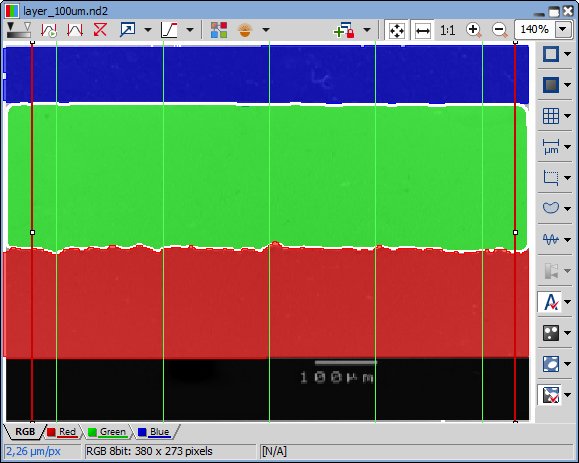This screenshot has width=579, height=463.
Task: Toggle the grid overlay icon
Action: [x=551, y=116]
